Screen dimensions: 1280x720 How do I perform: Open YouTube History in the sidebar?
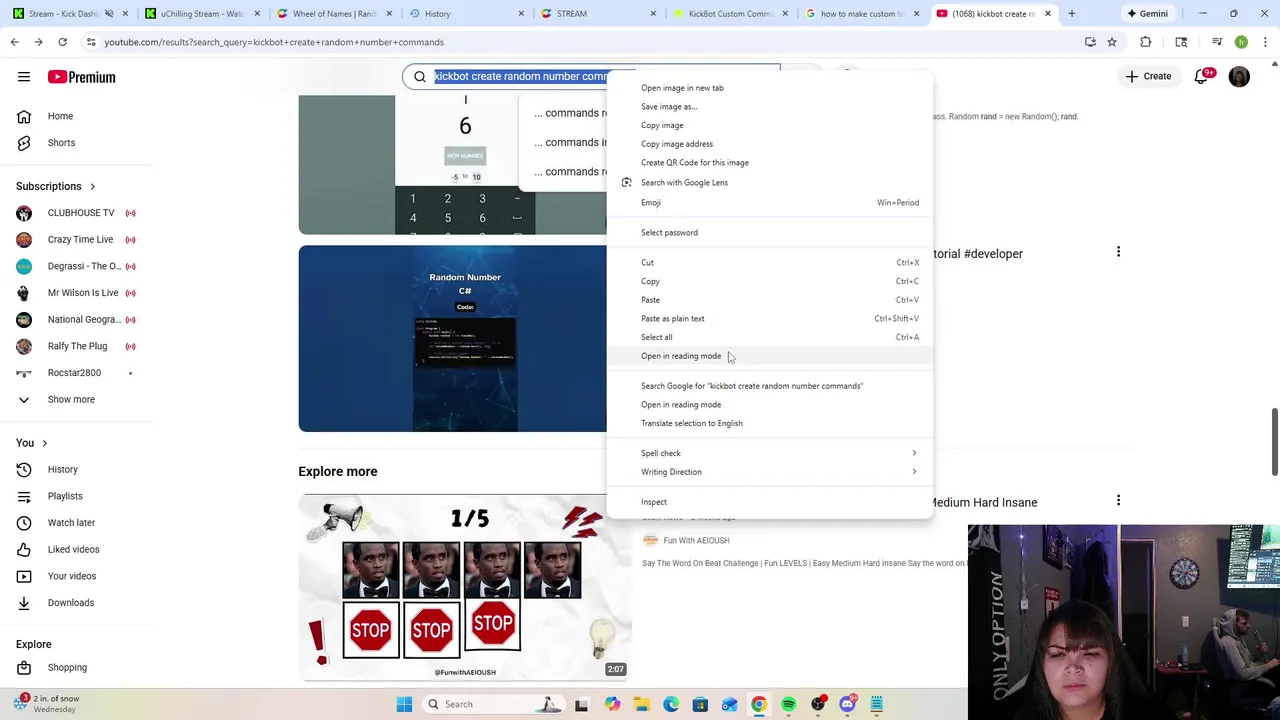[62, 469]
